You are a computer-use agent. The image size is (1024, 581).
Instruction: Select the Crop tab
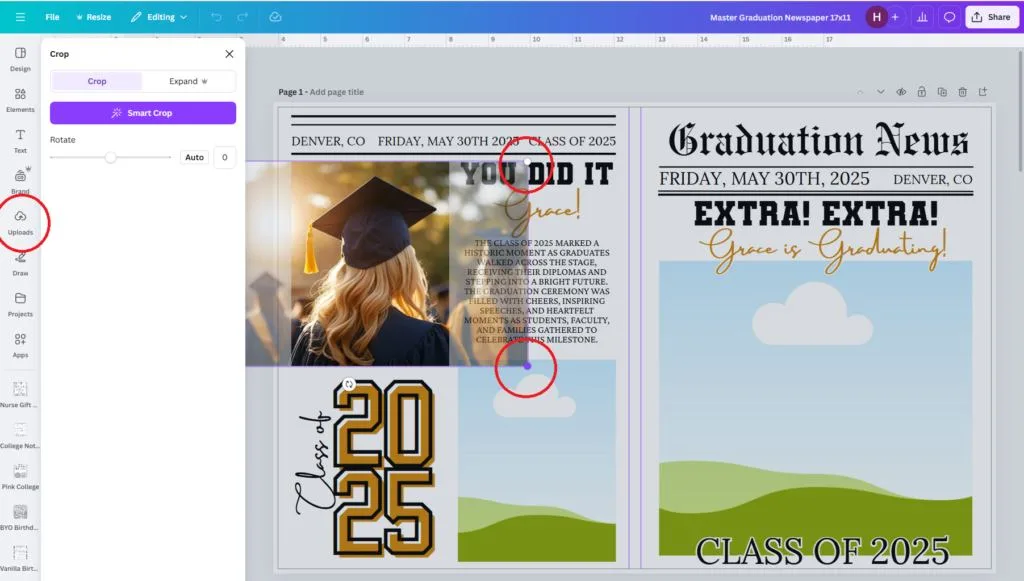[97, 81]
